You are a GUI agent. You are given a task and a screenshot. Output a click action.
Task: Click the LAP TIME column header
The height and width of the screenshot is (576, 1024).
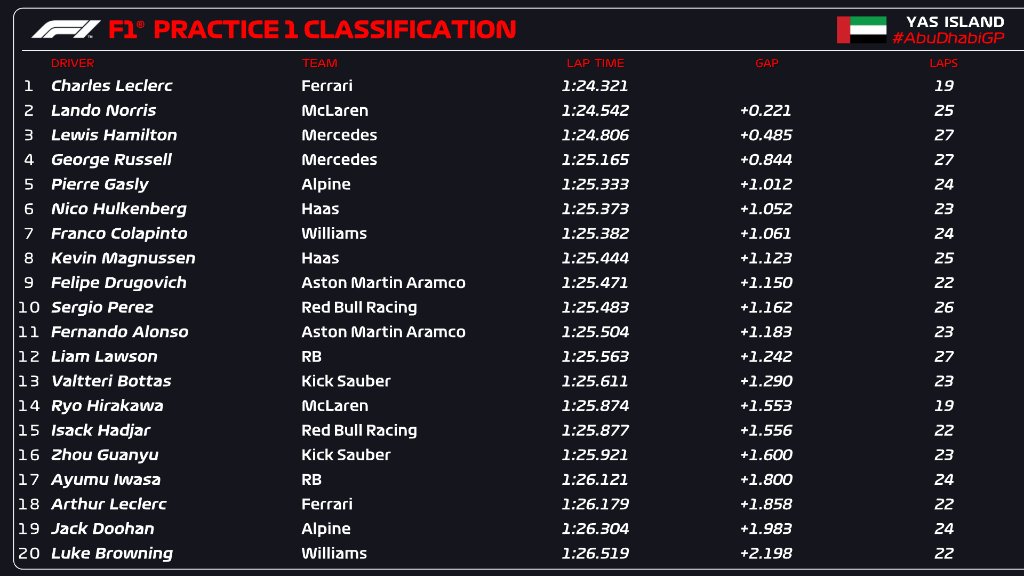595,63
